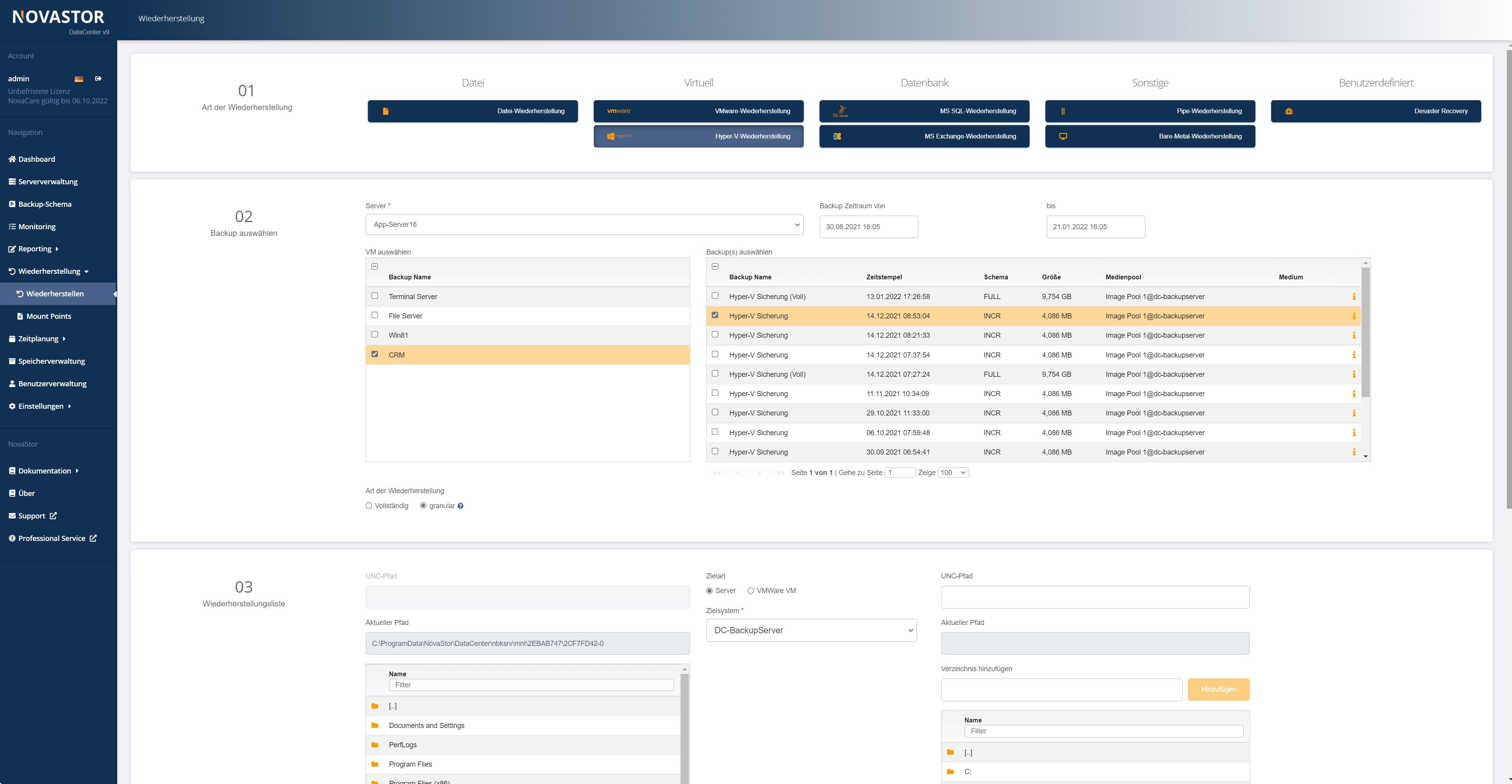Image resolution: width=1512 pixels, height=784 pixels.
Task: Tick the File Server checkbox
Action: point(375,315)
